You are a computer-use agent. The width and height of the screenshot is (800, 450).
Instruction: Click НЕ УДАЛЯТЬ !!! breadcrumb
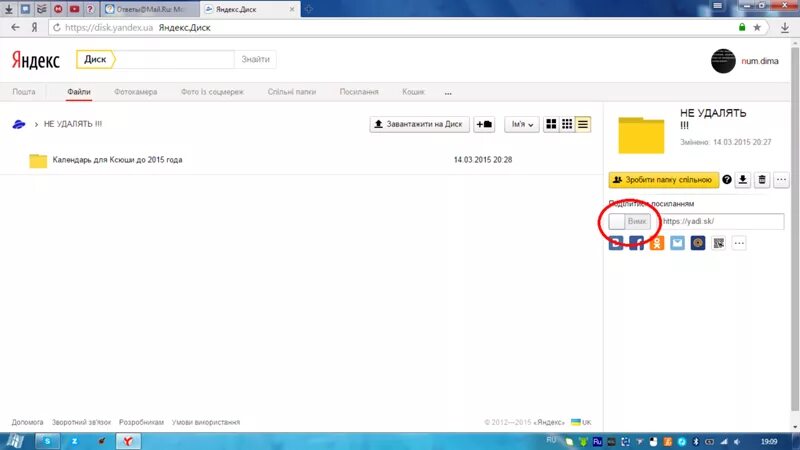tap(73, 124)
